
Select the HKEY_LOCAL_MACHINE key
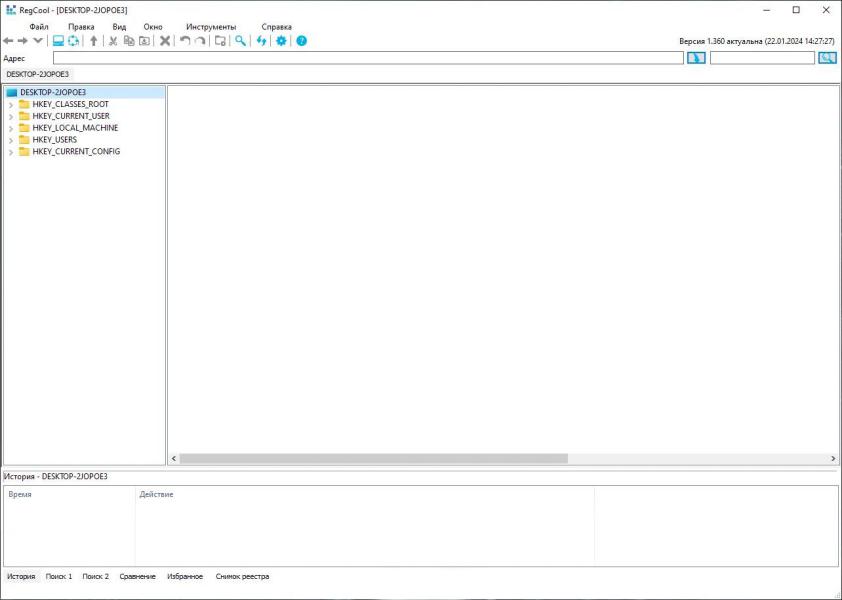click(75, 128)
